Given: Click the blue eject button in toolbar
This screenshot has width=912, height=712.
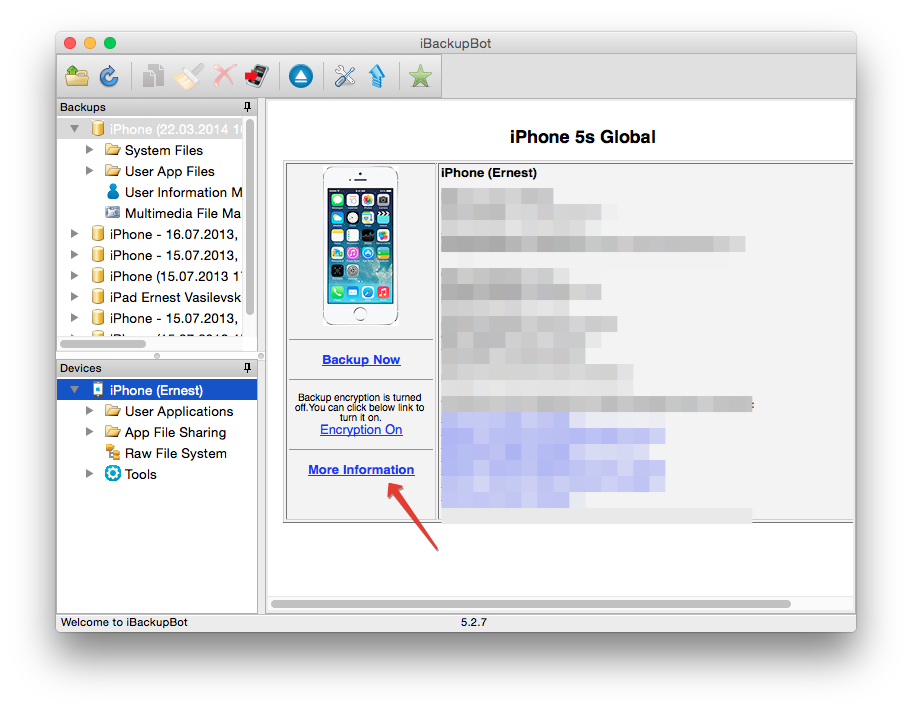Looking at the screenshot, I should coord(301,76).
